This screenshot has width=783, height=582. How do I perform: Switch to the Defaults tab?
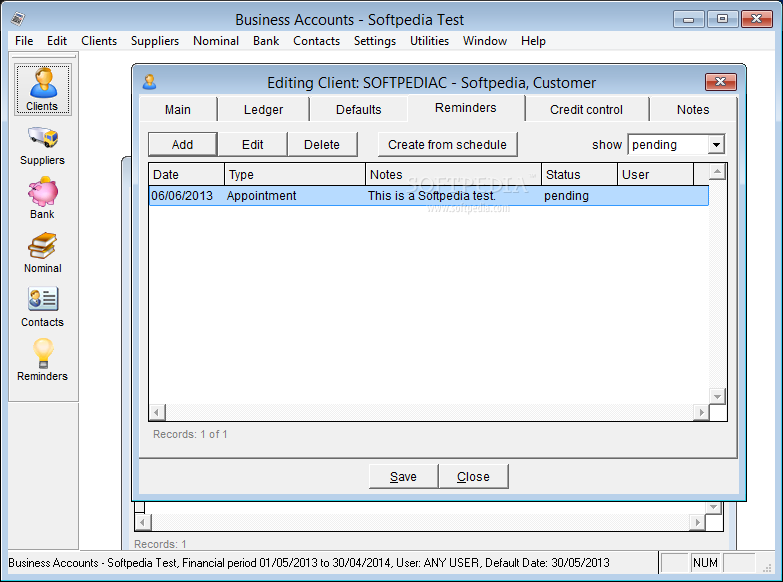(x=358, y=109)
